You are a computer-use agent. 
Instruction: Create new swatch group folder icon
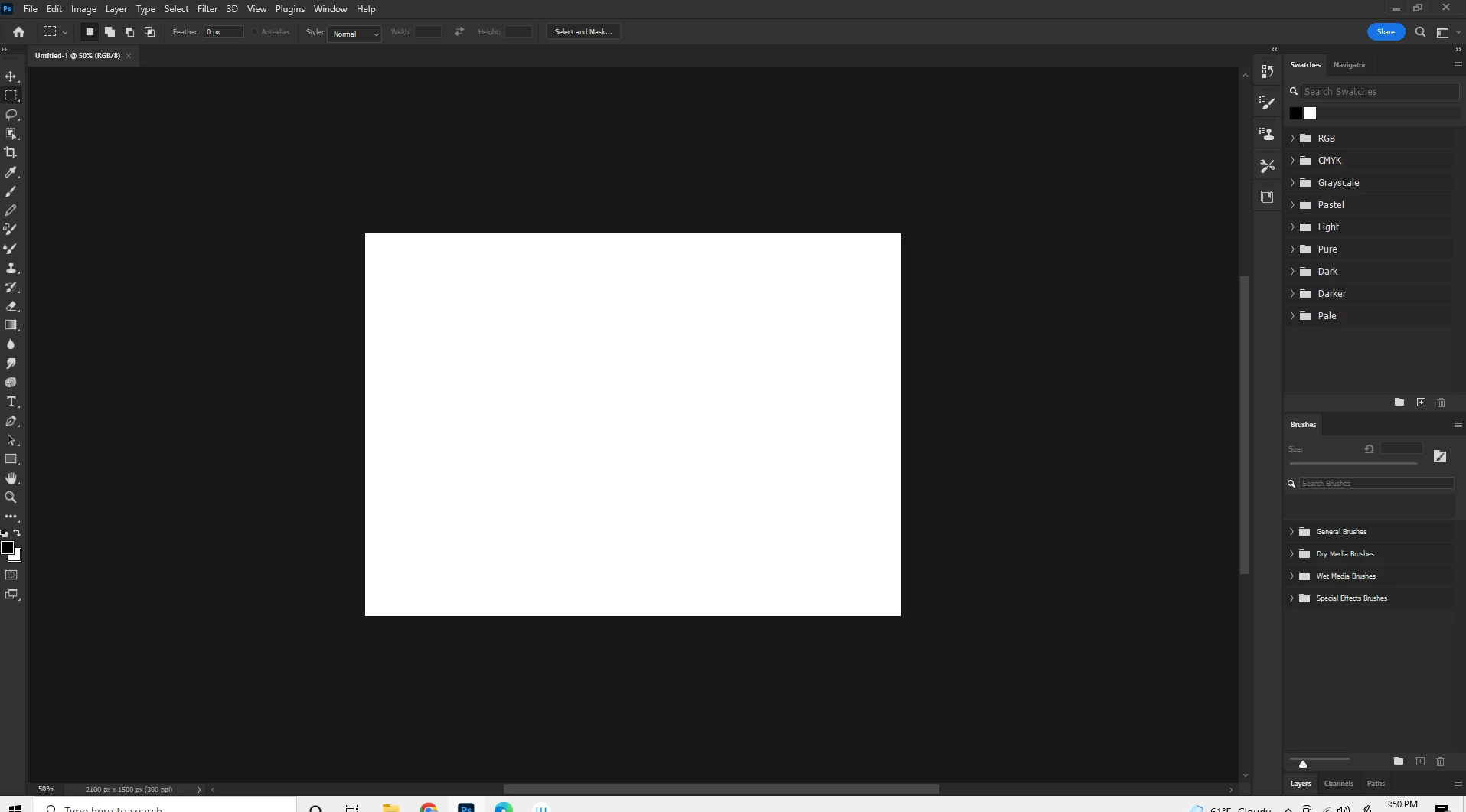(x=1399, y=403)
